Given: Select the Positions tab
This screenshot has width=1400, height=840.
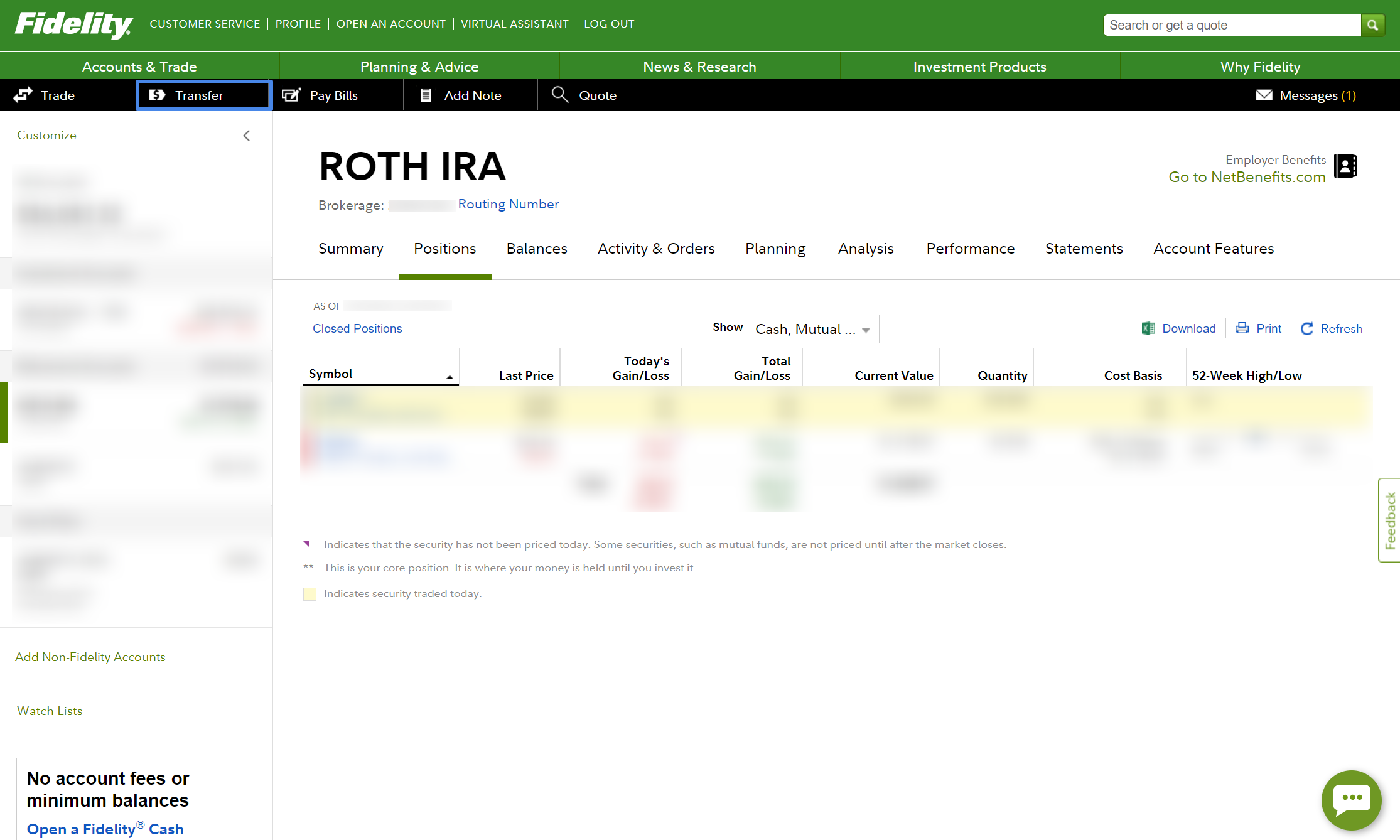Looking at the screenshot, I should (445, 249).
